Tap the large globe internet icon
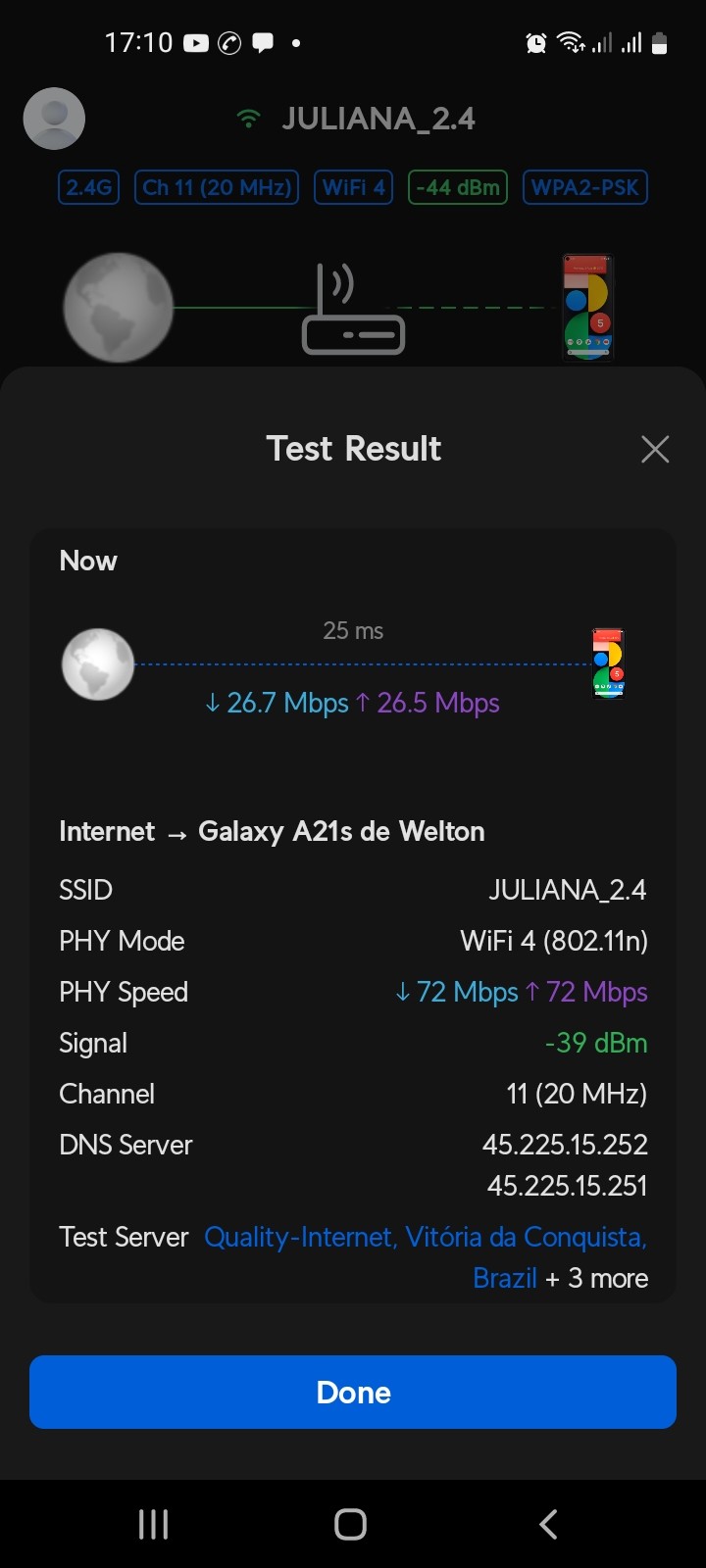The width and height of the screenshot is (706, 1568). (119, 308)
